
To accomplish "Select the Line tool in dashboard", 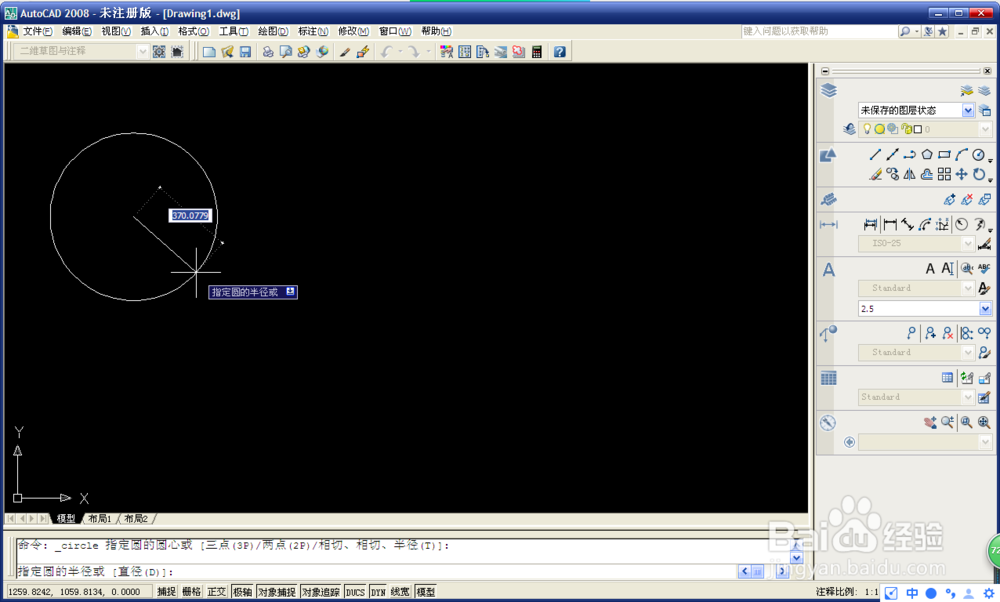I will (x=875, y=154).
